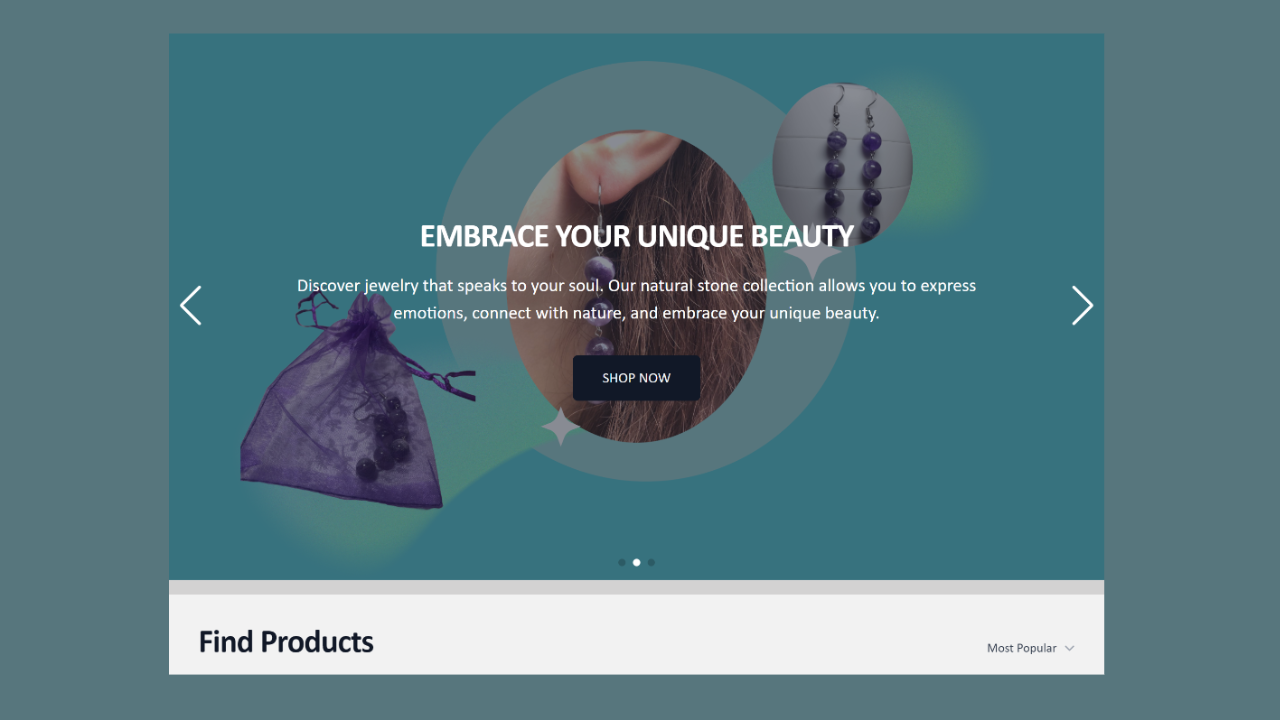Image resolution: width=1280 pixels, height=720 pixels.
Task: Click the grey divider bar below the carousel
Action: coord(636,587)
